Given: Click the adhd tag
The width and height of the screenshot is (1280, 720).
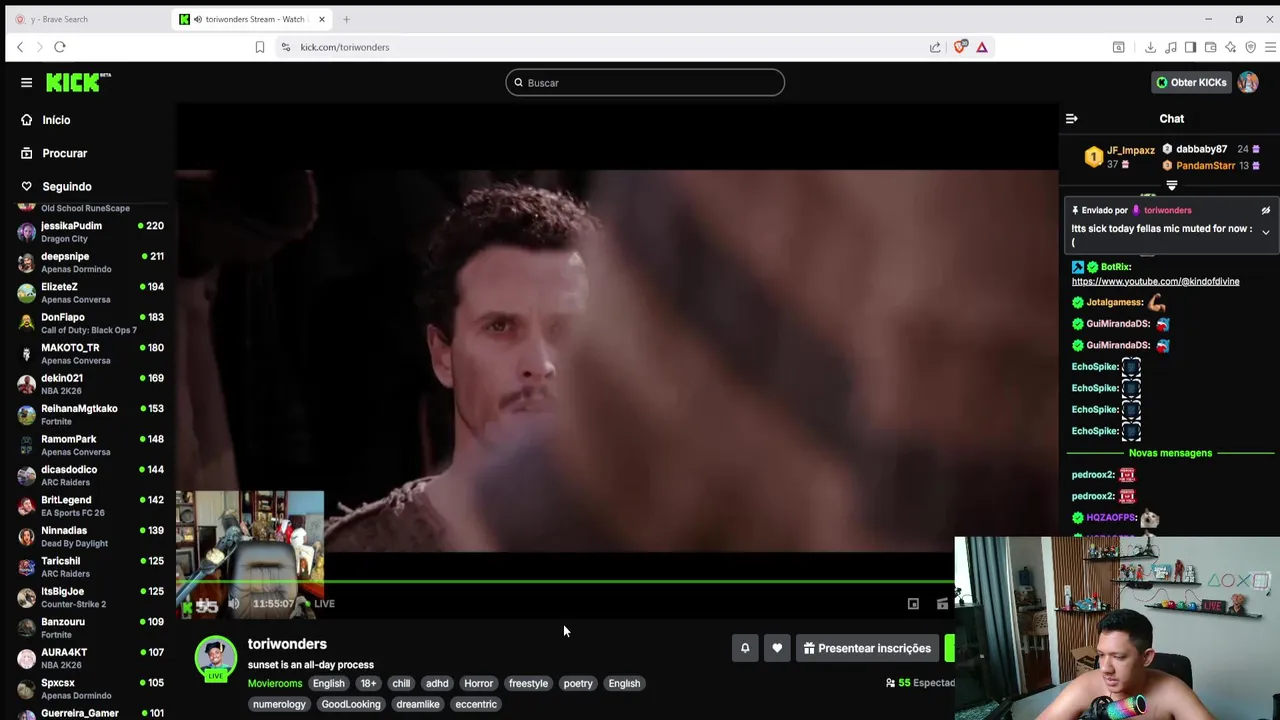Looking at the screenshot, I should pyautogui.click(x=437, y=684).
